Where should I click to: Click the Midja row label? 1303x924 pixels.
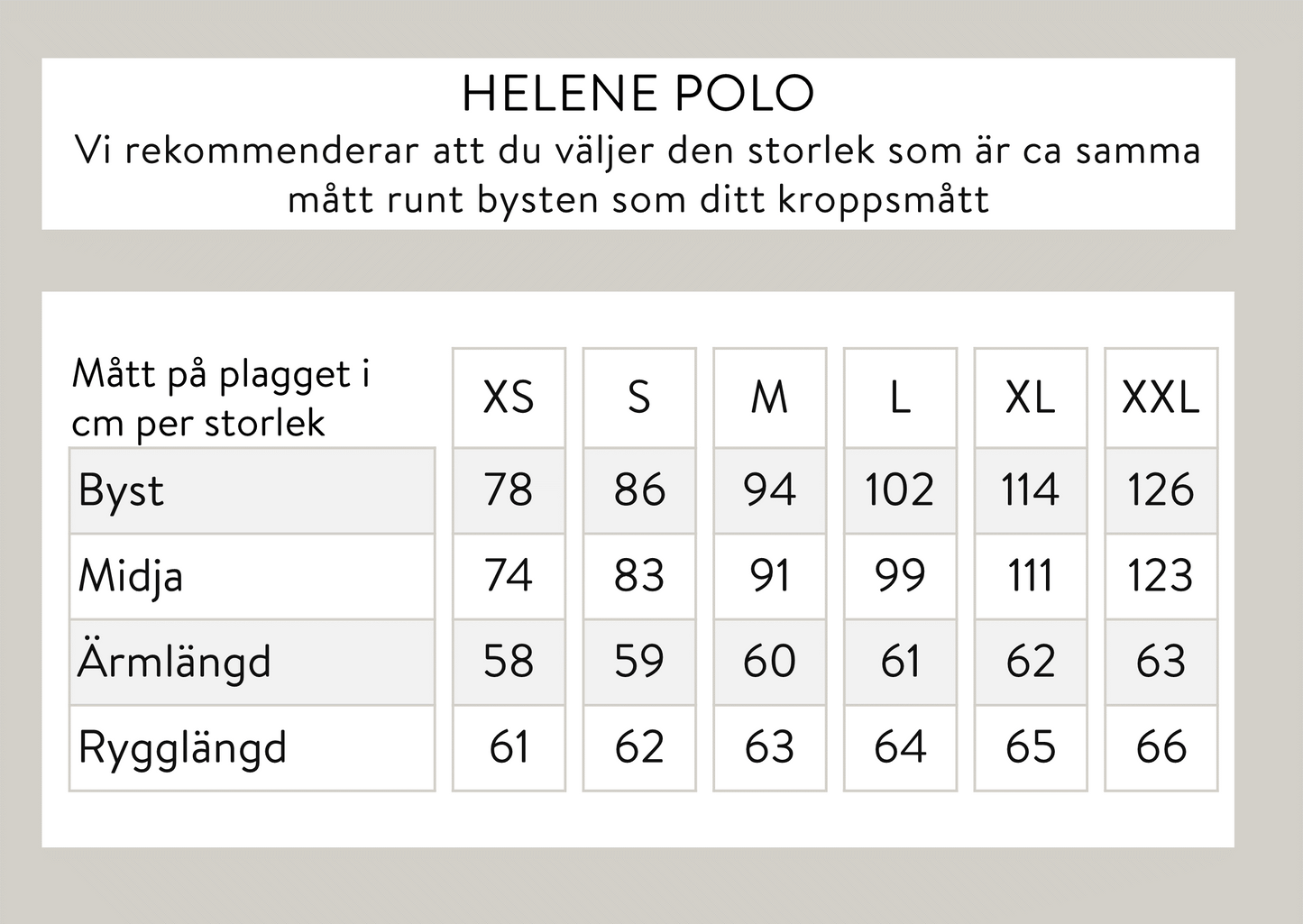(131, 576)
